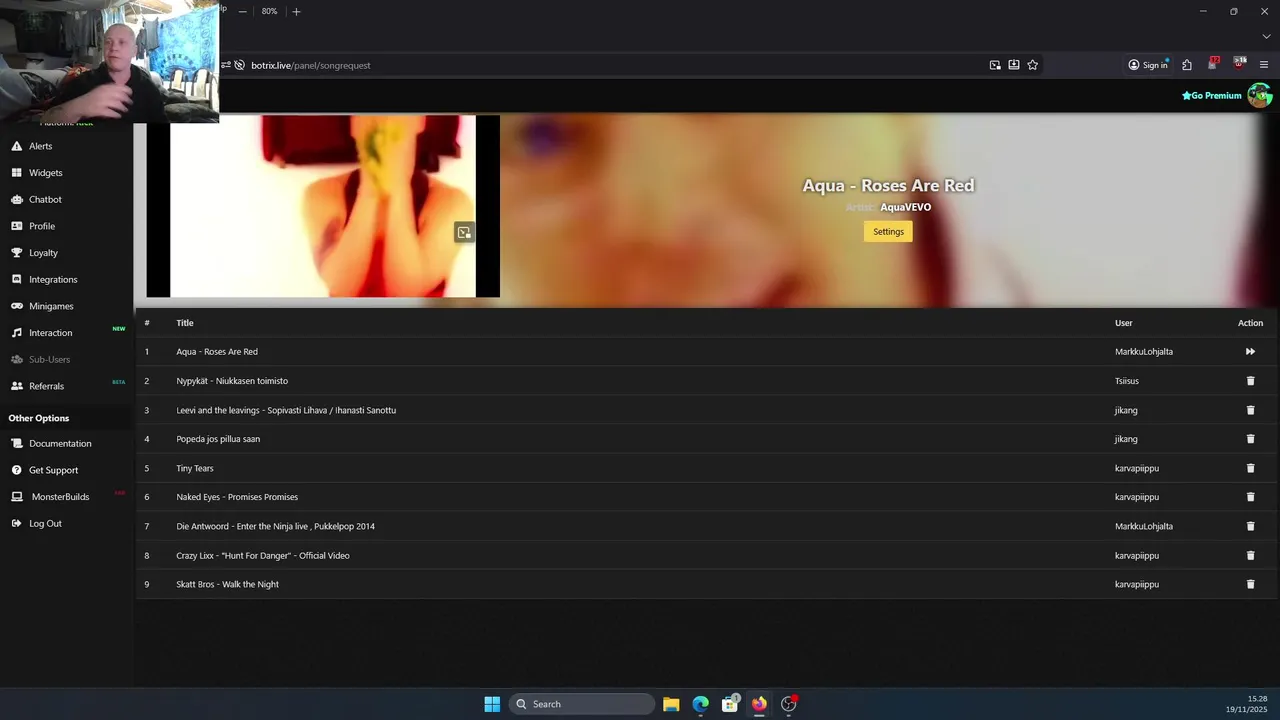The height and width of the screenshot is (720, 1280).
Task: Click the taskbar Search box
Action: click(582, 704)
